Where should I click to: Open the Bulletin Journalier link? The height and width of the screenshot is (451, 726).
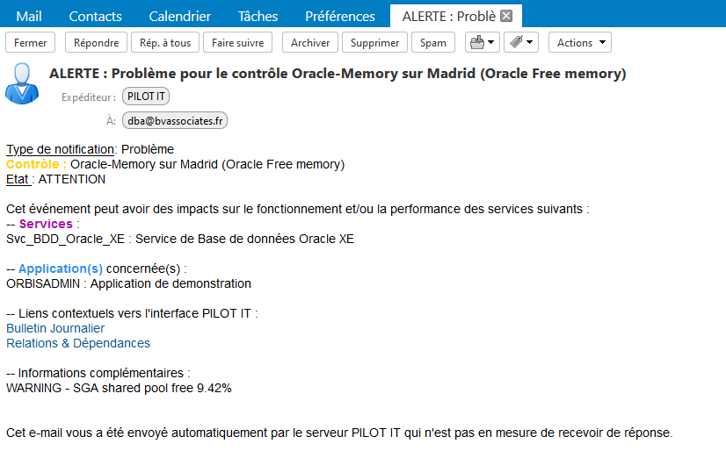pyautogui.click(x=55, y=328)
